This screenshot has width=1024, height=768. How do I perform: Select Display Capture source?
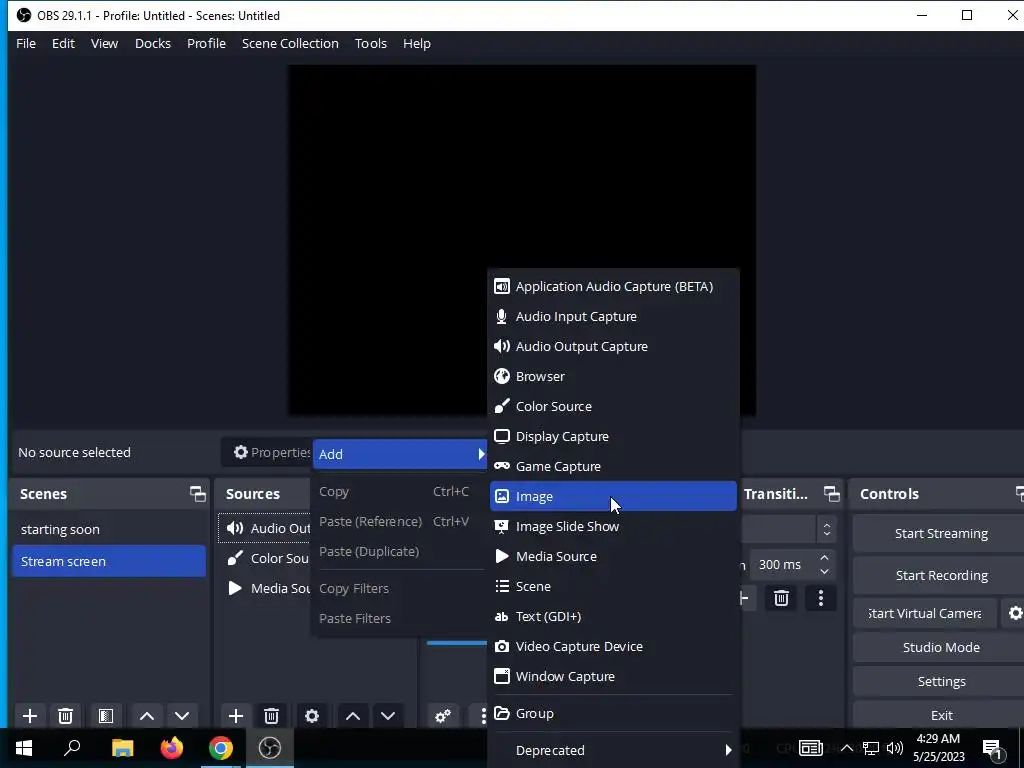point(613,436)
